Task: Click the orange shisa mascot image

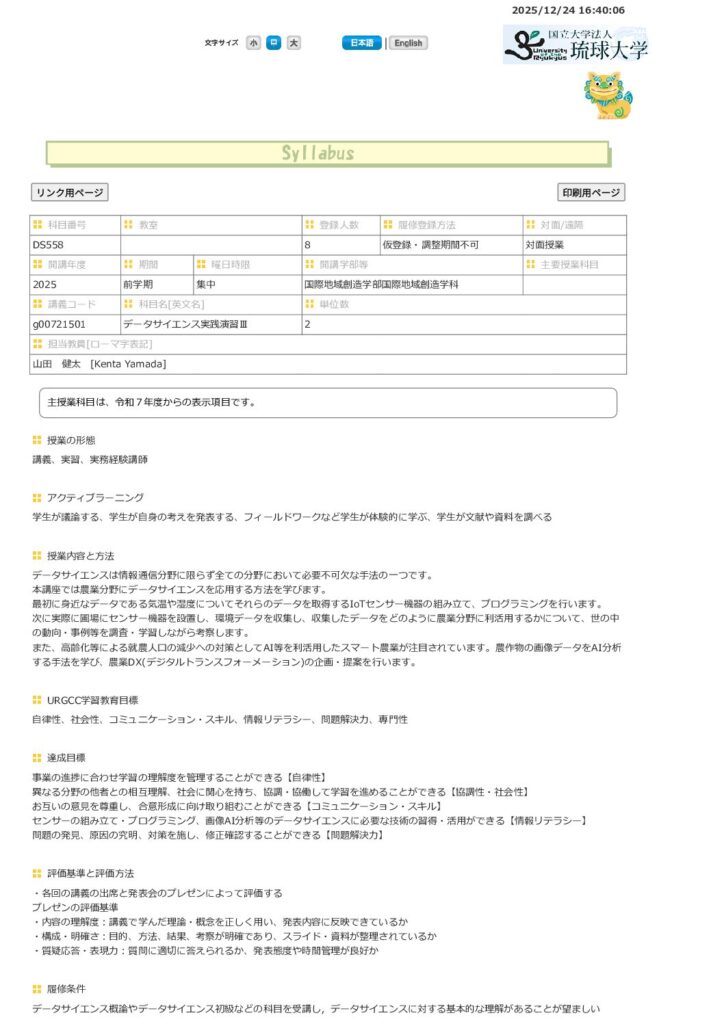Action: tap(608, 95)
